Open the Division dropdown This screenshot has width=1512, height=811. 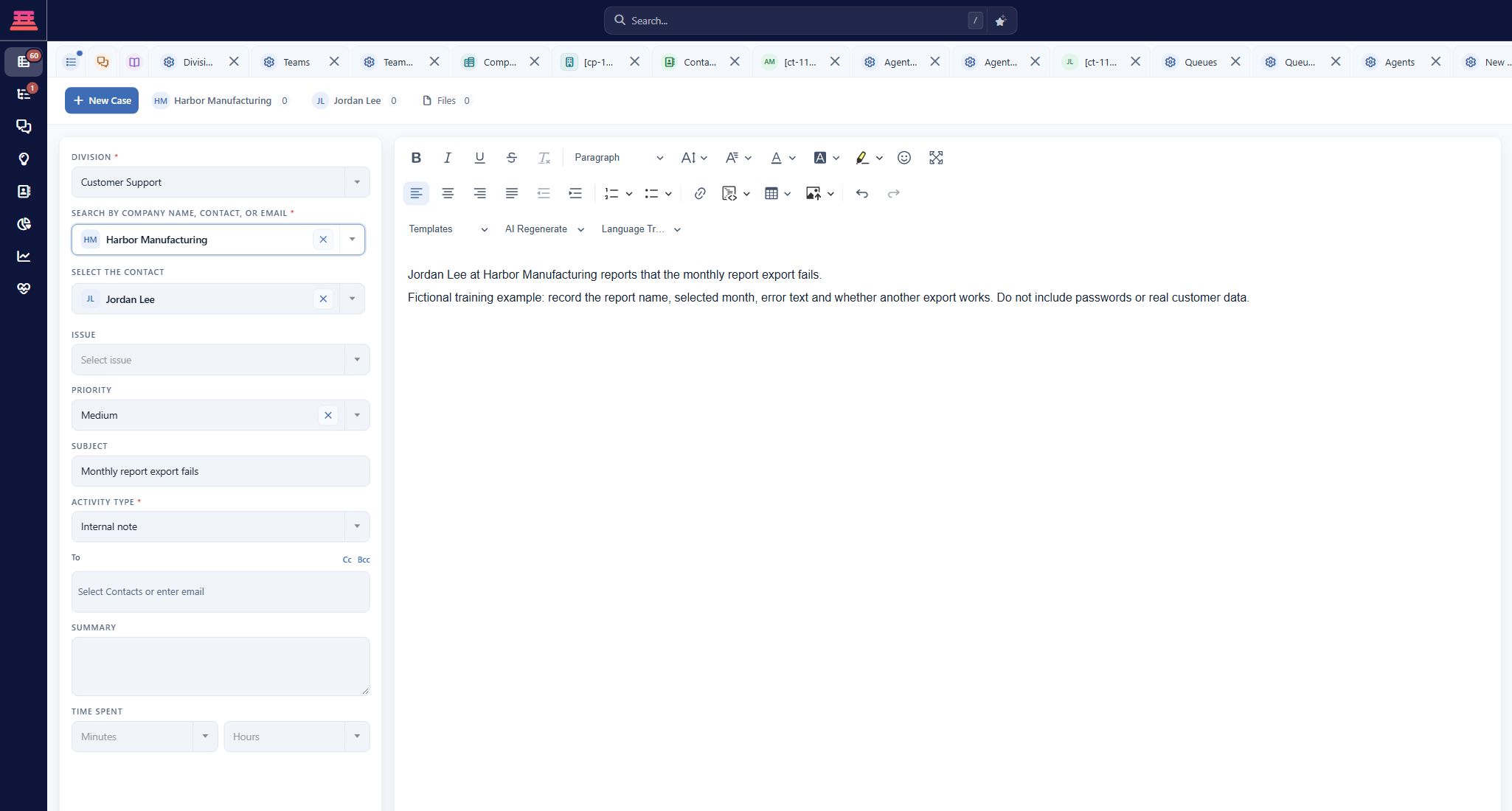point(221,182)
